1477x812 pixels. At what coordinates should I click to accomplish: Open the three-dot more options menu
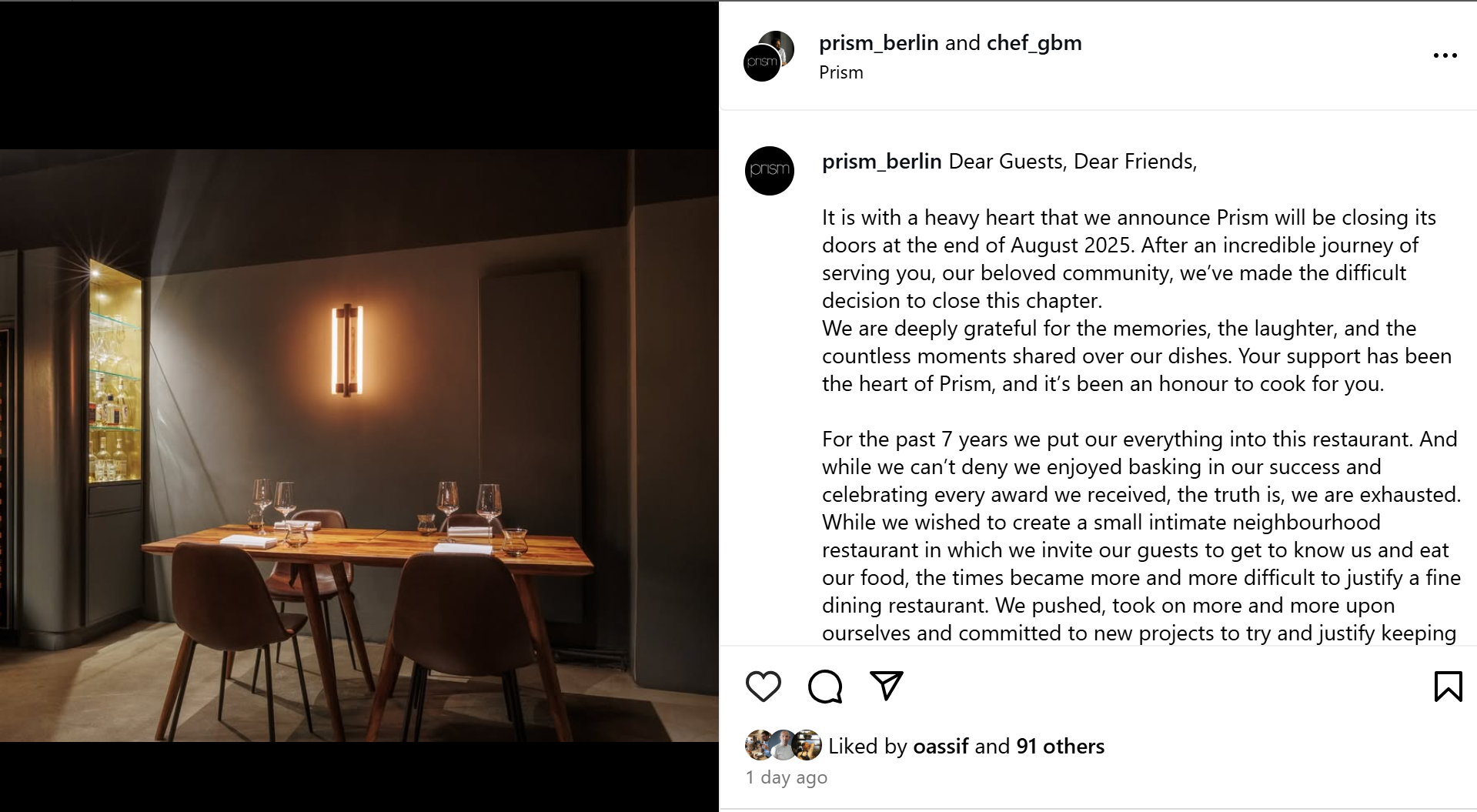(1445, 55)
